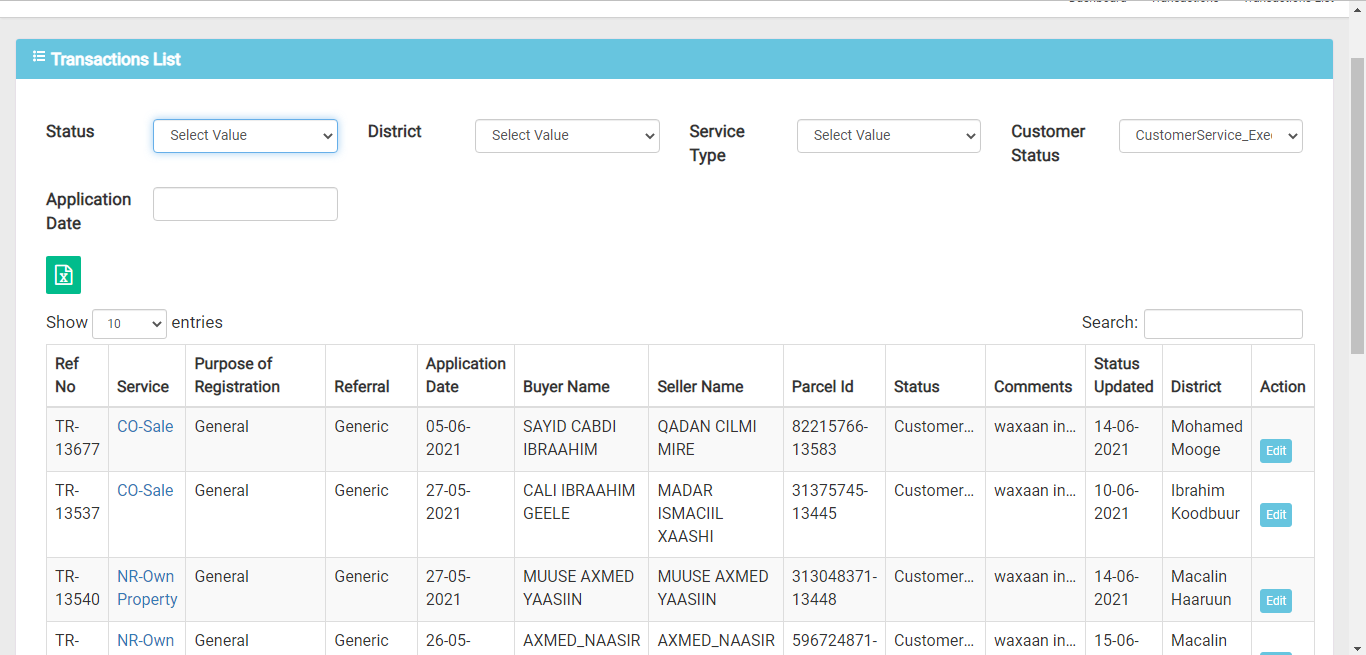This screenshot has height=655, width=1366.
Task: Open CO-Sale link for TR-13677
Action: tap(145, 426)
